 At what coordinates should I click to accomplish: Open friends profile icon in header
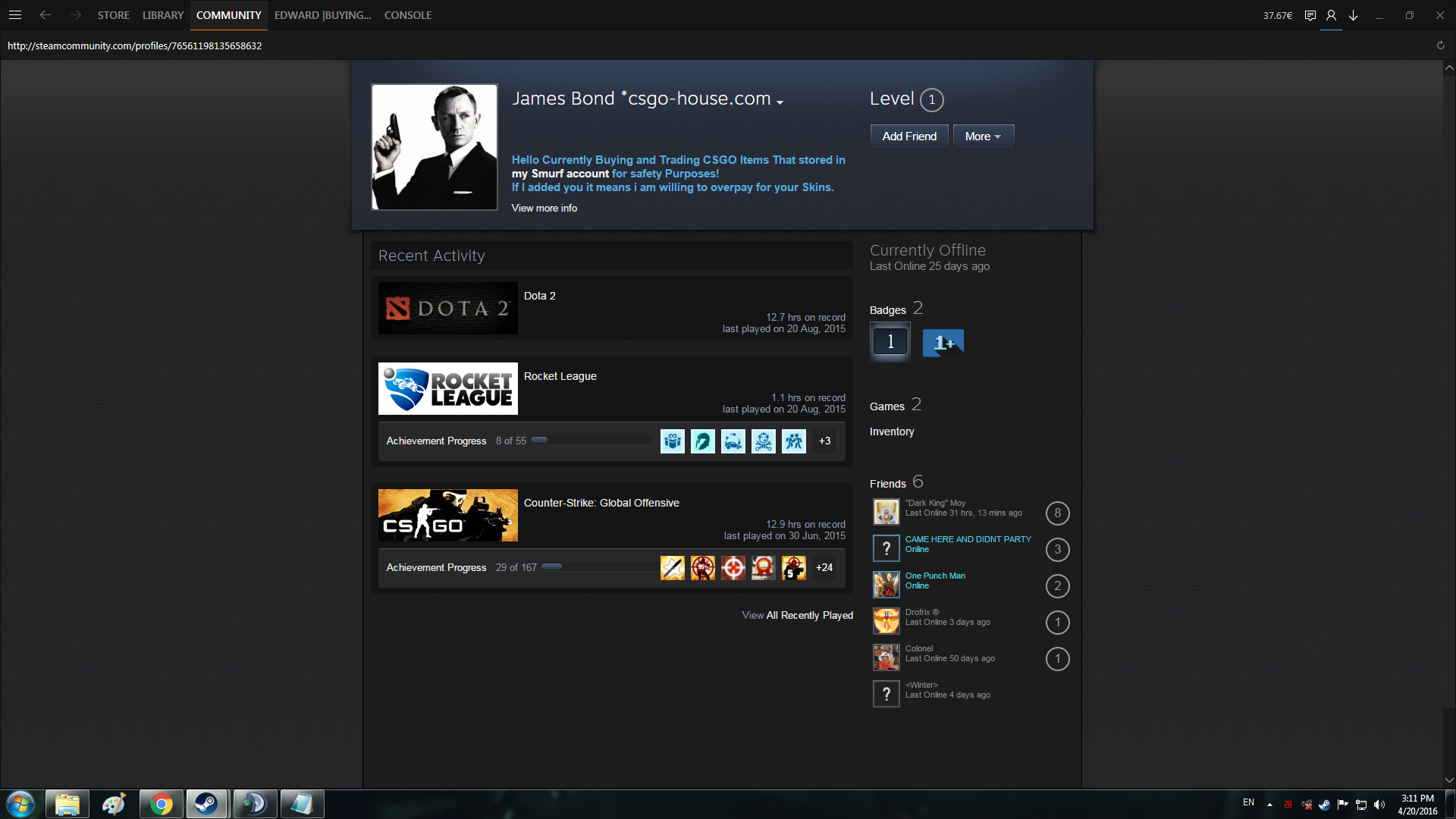1331,15
